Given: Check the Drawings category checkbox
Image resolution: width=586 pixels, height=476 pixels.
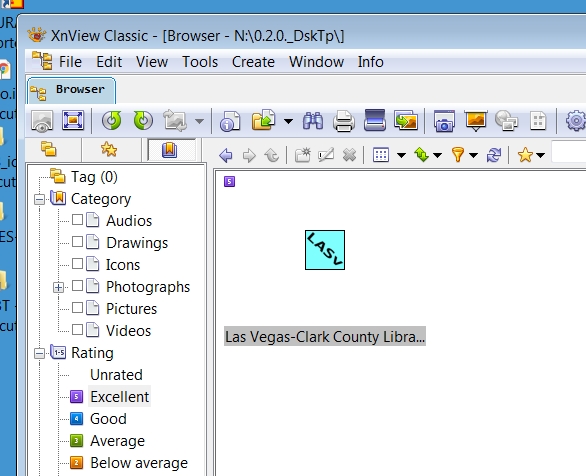Looking at the screenshot, I should pyautogui.click(x=77, y=242).
